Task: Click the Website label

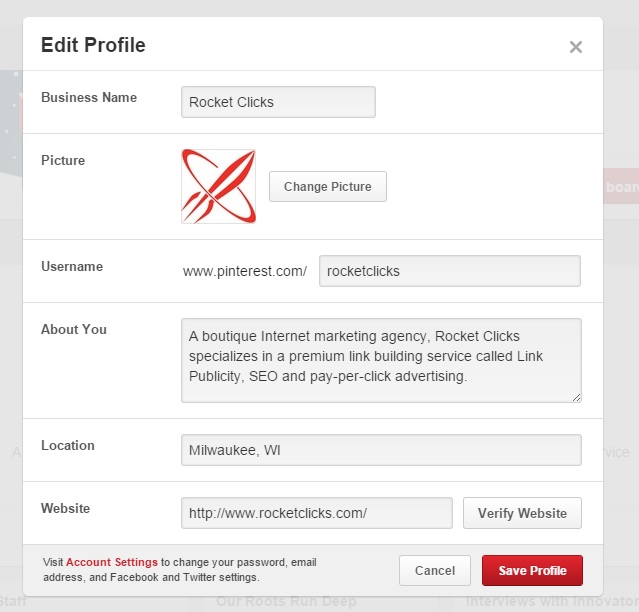Action: 66,508
